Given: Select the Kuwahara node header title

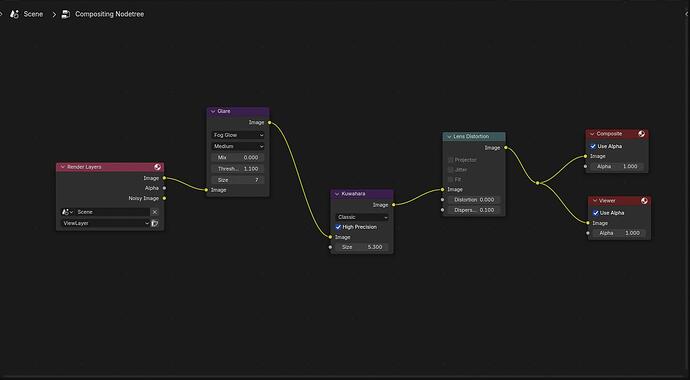Looking at the screenshot, I should 353,194.
